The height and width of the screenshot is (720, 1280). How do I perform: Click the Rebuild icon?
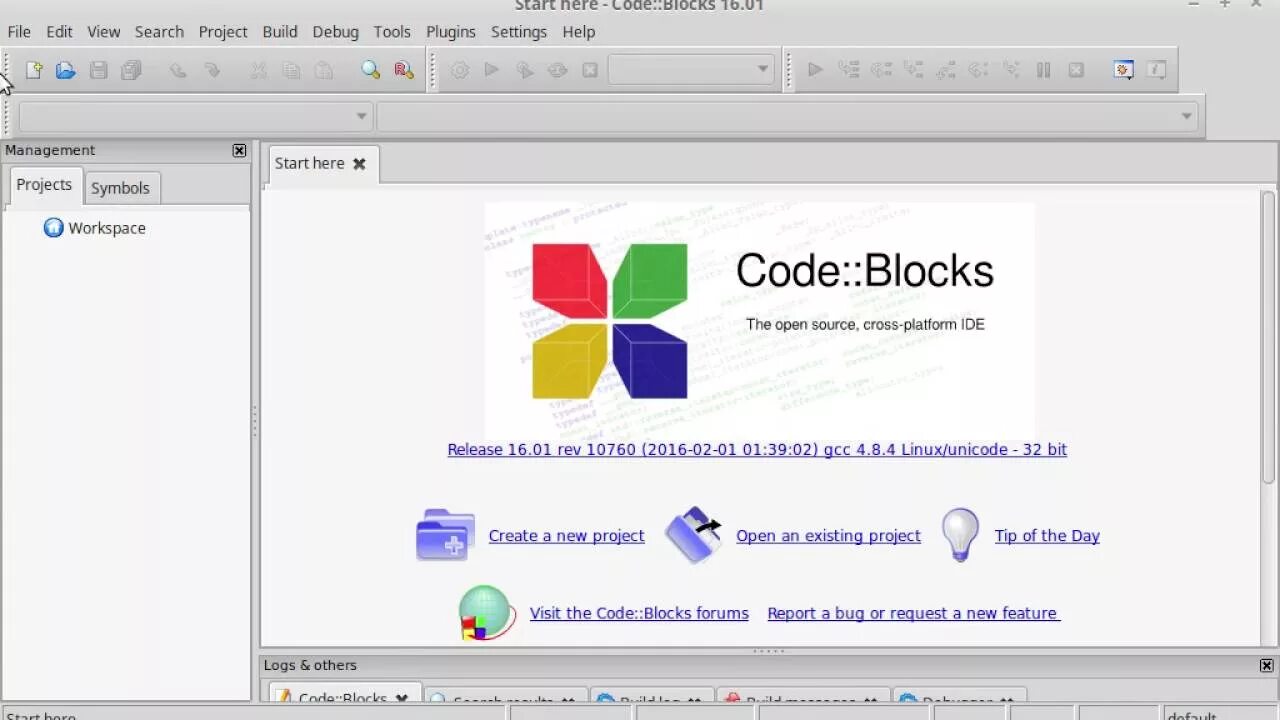coord(557,70)
